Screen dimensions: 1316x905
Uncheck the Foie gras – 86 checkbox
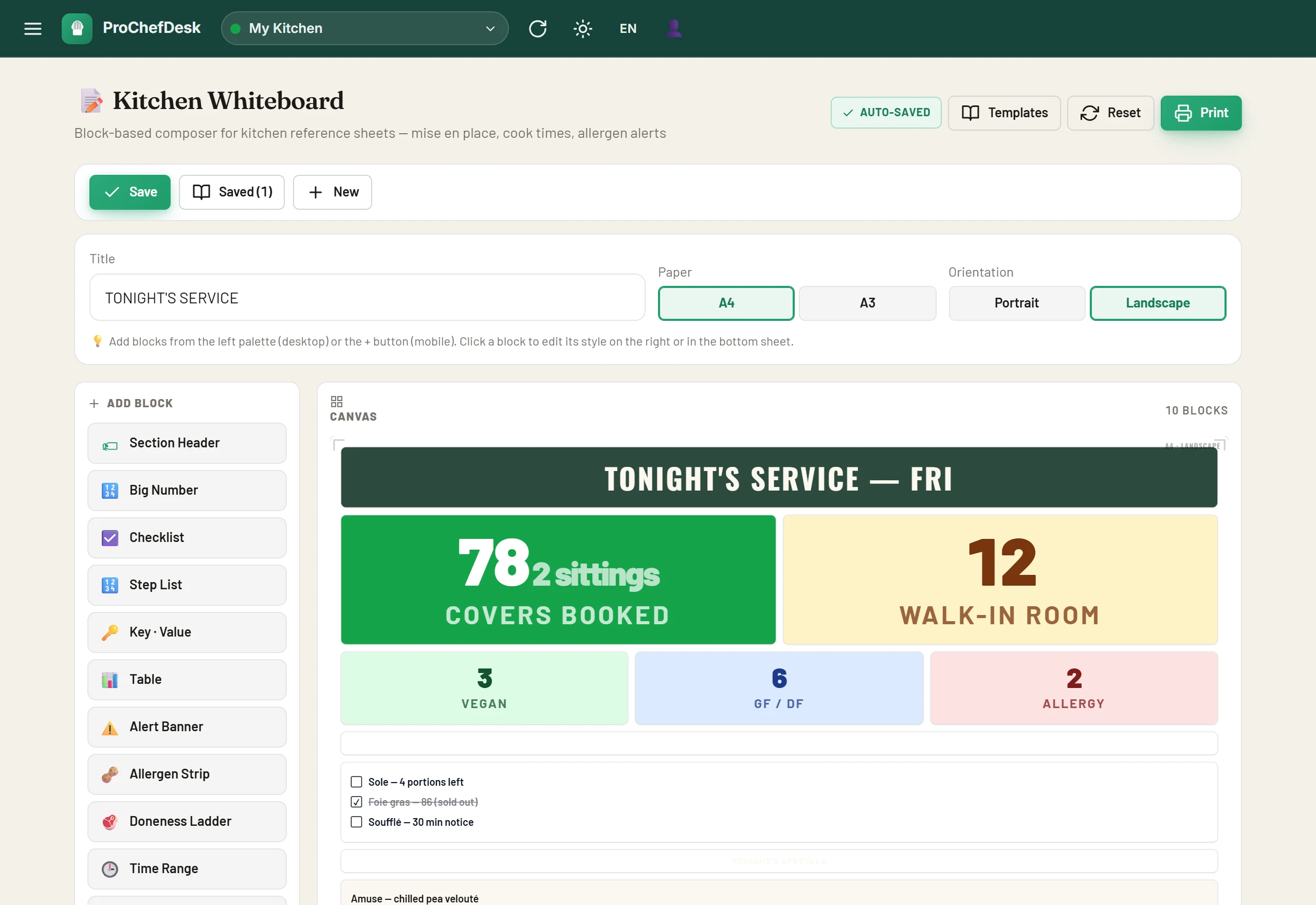tap(356, 802)
